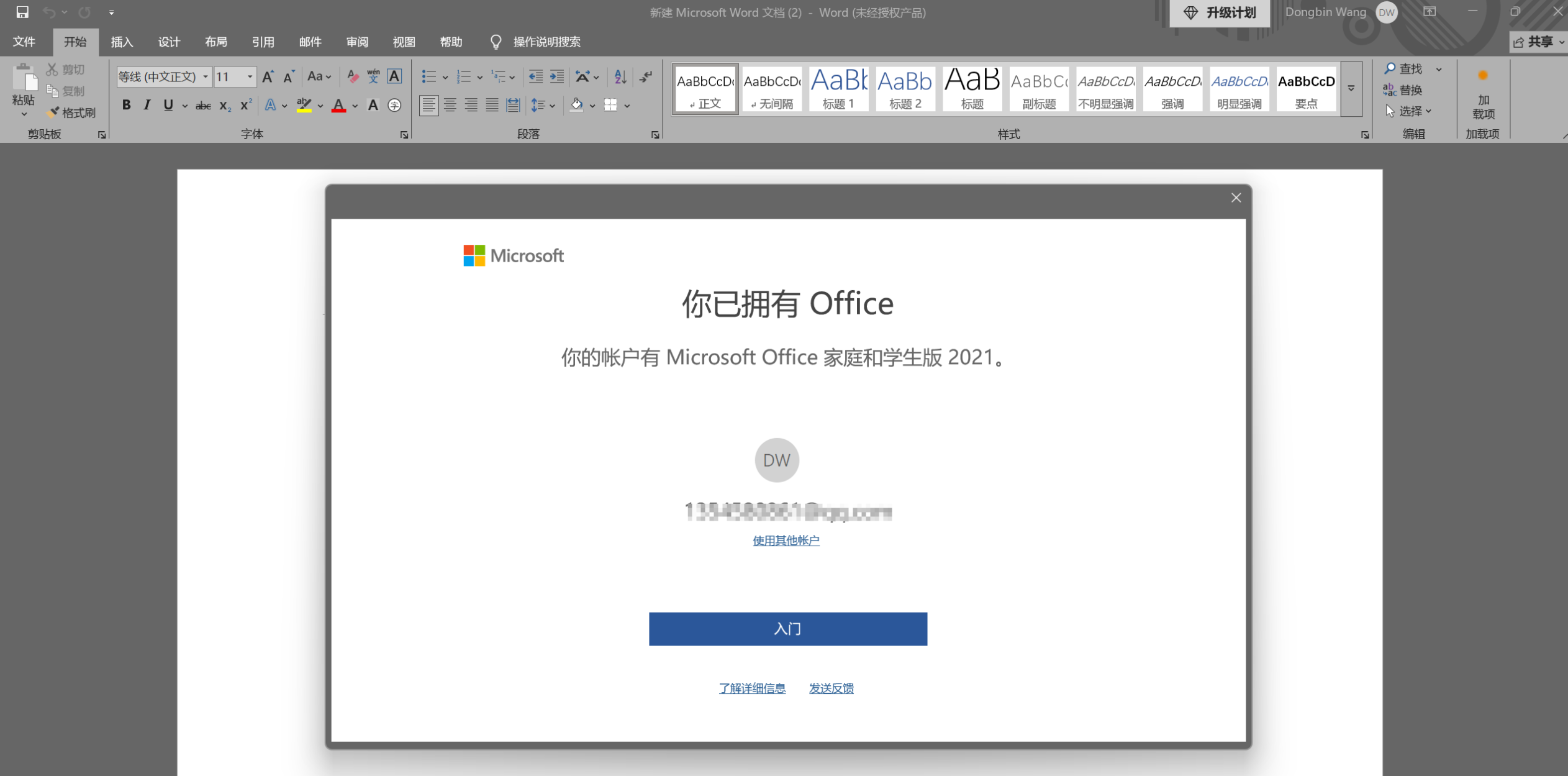This screenshot has height=776, width=1568.
Task: Open the 文件 (File) menu
Action: 24,42
